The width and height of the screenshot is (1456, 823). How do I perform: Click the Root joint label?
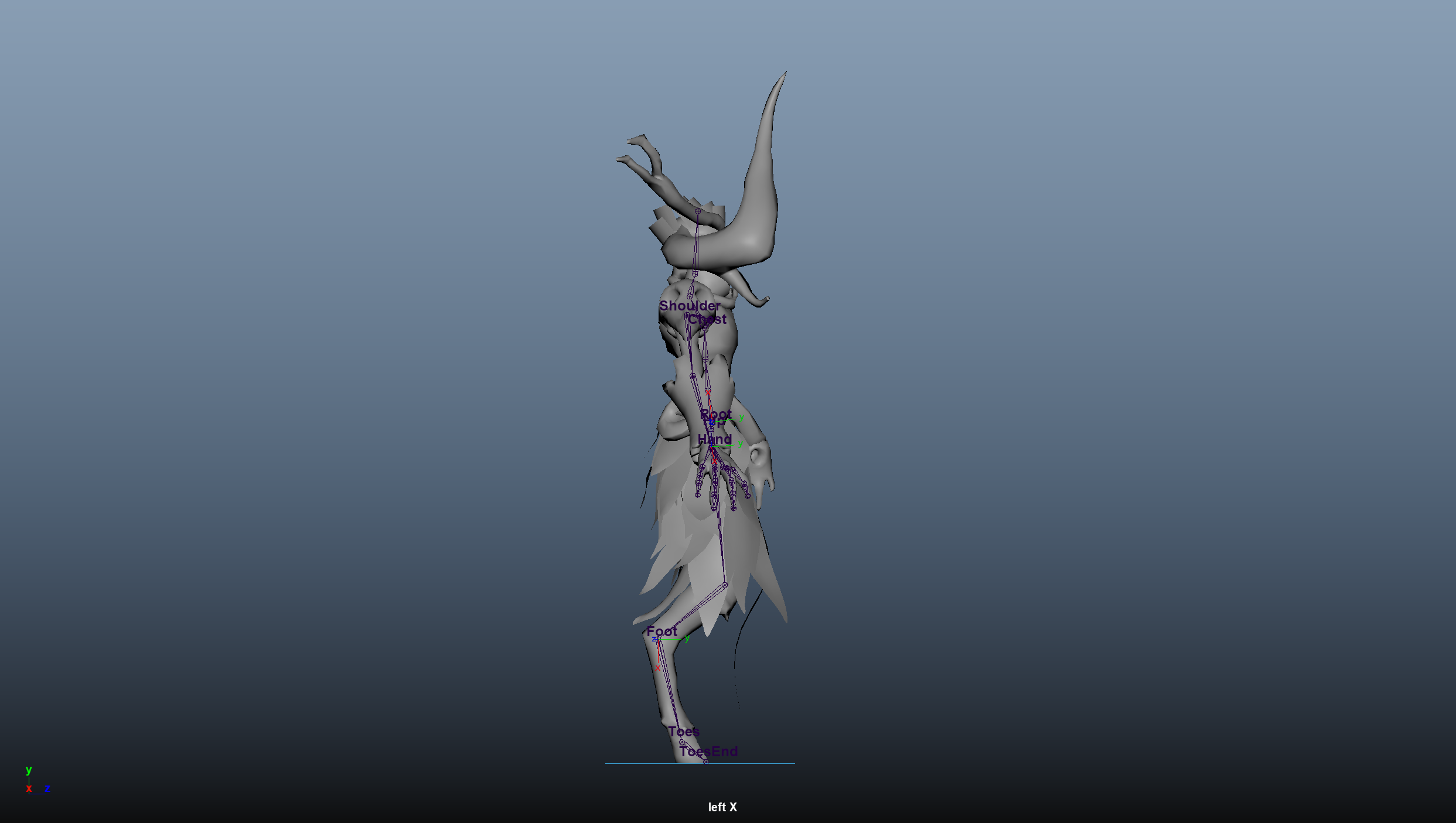click(x=716, y=414)
